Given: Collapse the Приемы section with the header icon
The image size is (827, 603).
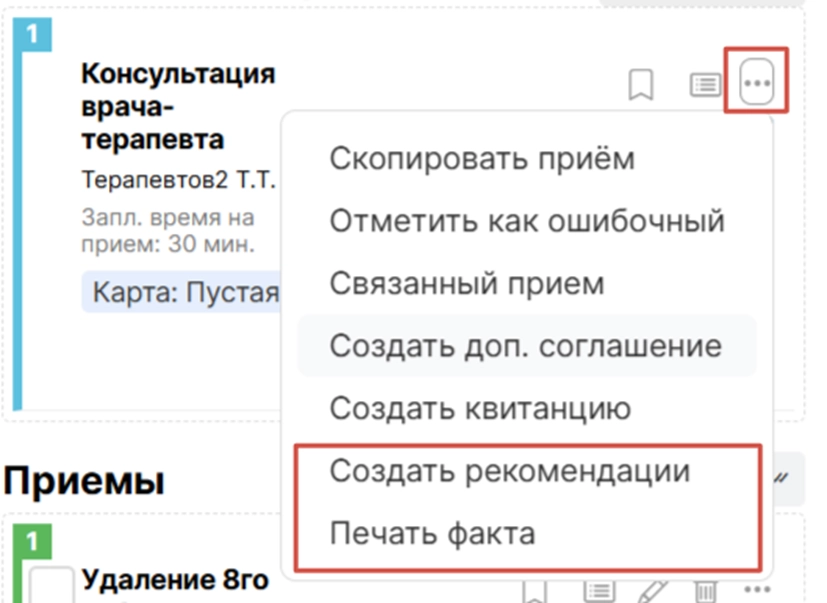Looking at the screenshot, I should 782,479.
